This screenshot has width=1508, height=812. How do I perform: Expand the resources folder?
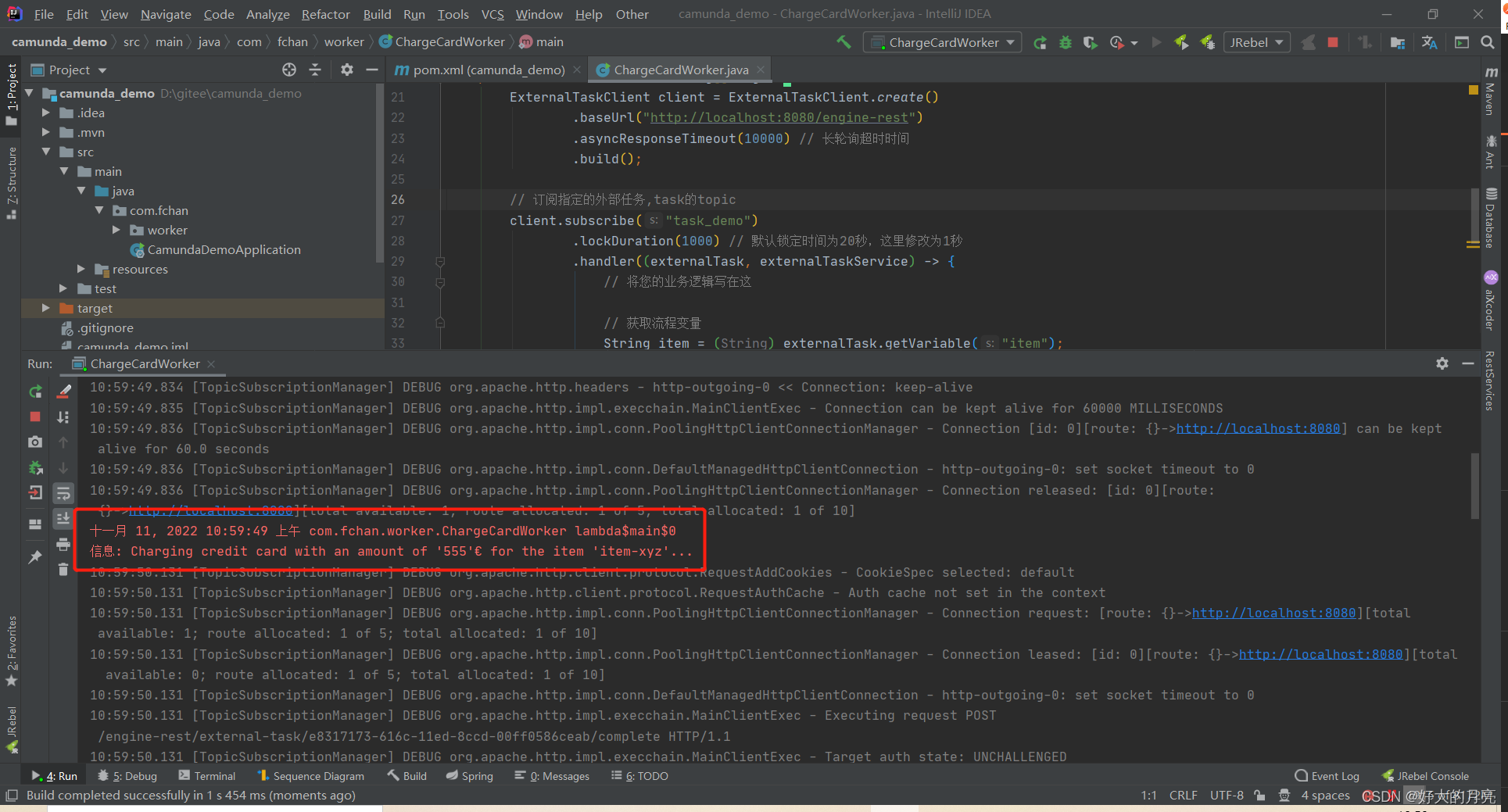point(81,269)
